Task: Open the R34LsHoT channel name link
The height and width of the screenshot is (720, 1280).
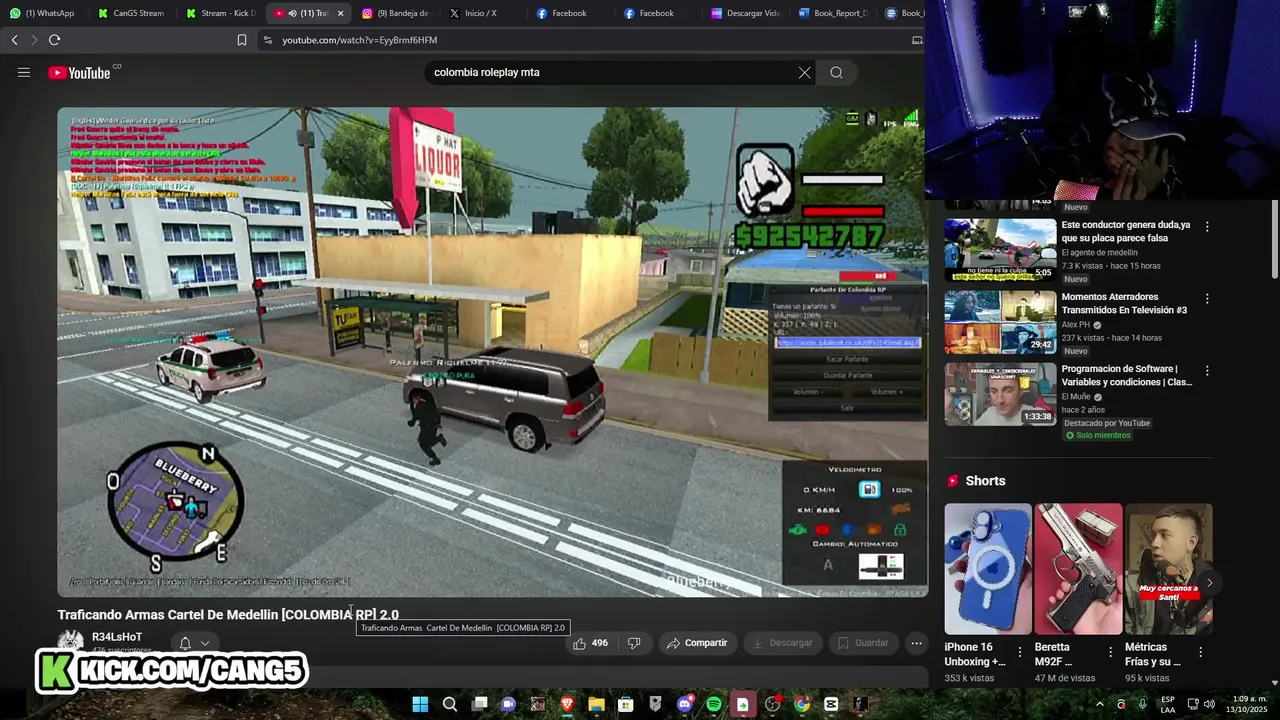Action: click(117, 637)
